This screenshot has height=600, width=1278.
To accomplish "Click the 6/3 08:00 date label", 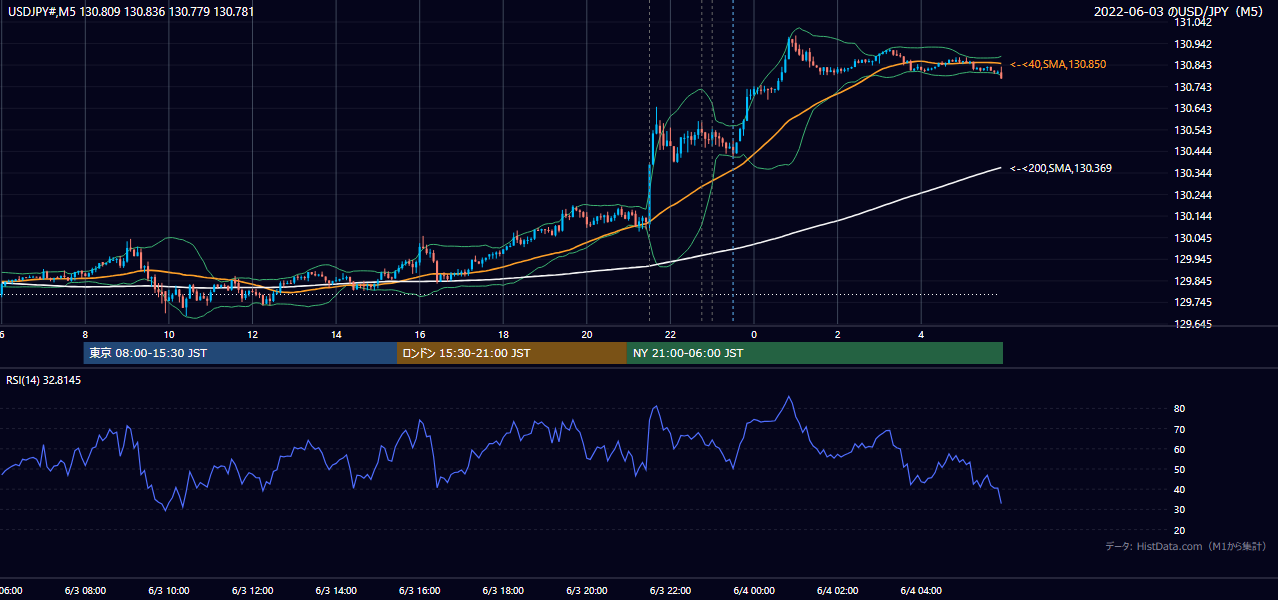I will pyautogui.click(x=85, y=590).
